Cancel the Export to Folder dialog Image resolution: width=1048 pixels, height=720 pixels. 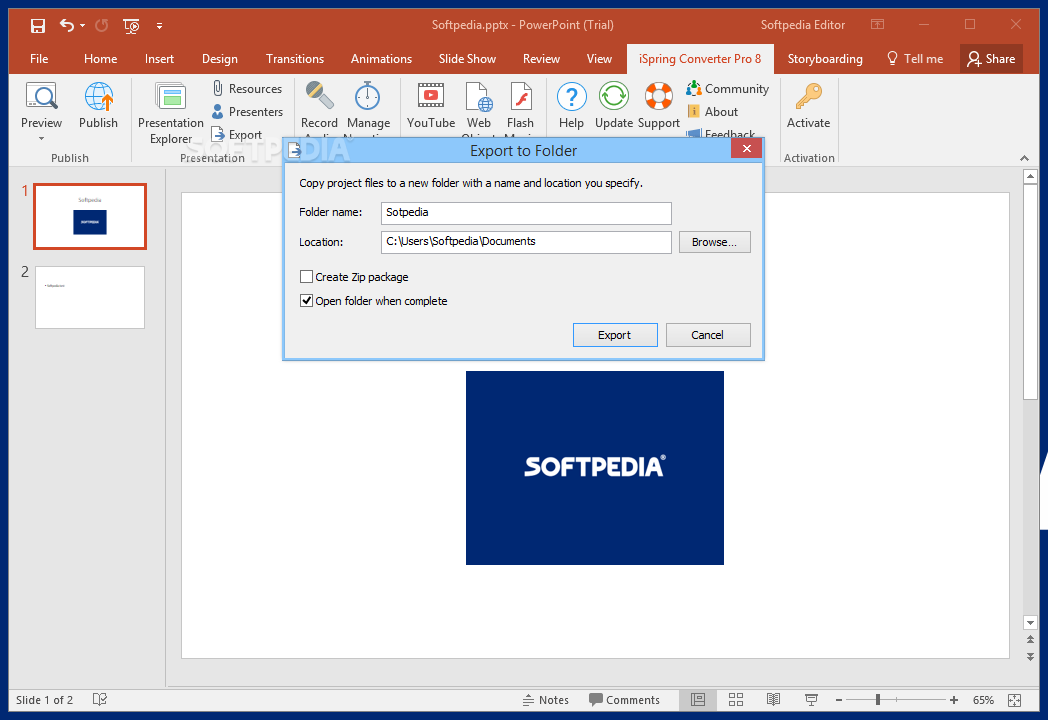tap(708, 335)
